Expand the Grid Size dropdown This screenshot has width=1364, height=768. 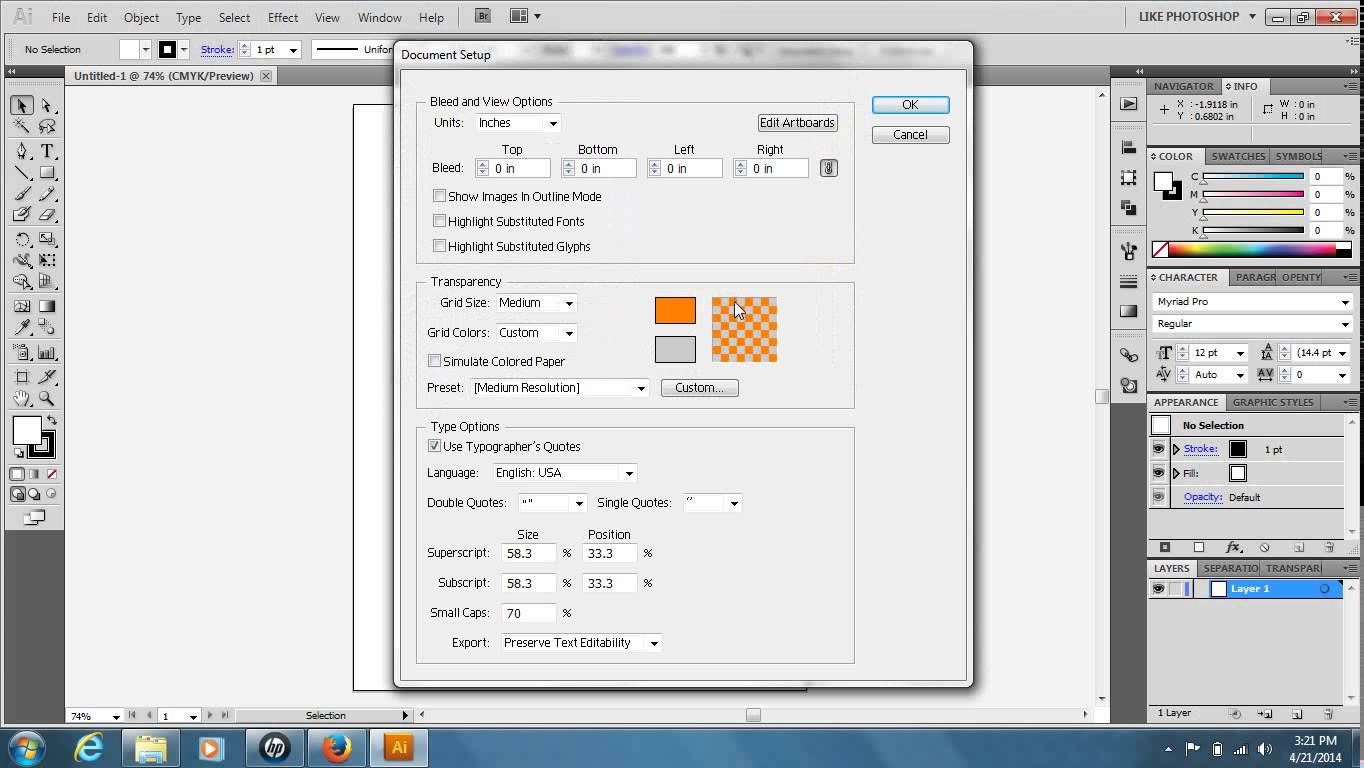pyautogui.click(x=536, y=303)
